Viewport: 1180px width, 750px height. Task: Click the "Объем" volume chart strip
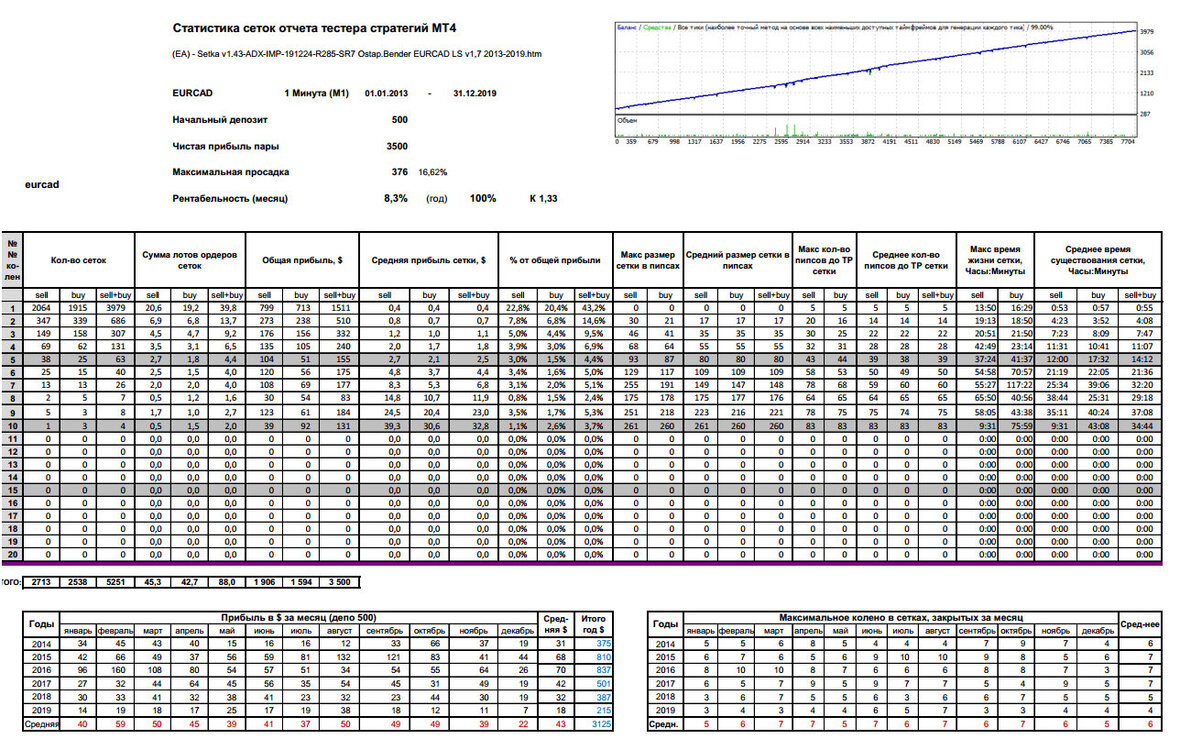876,126
